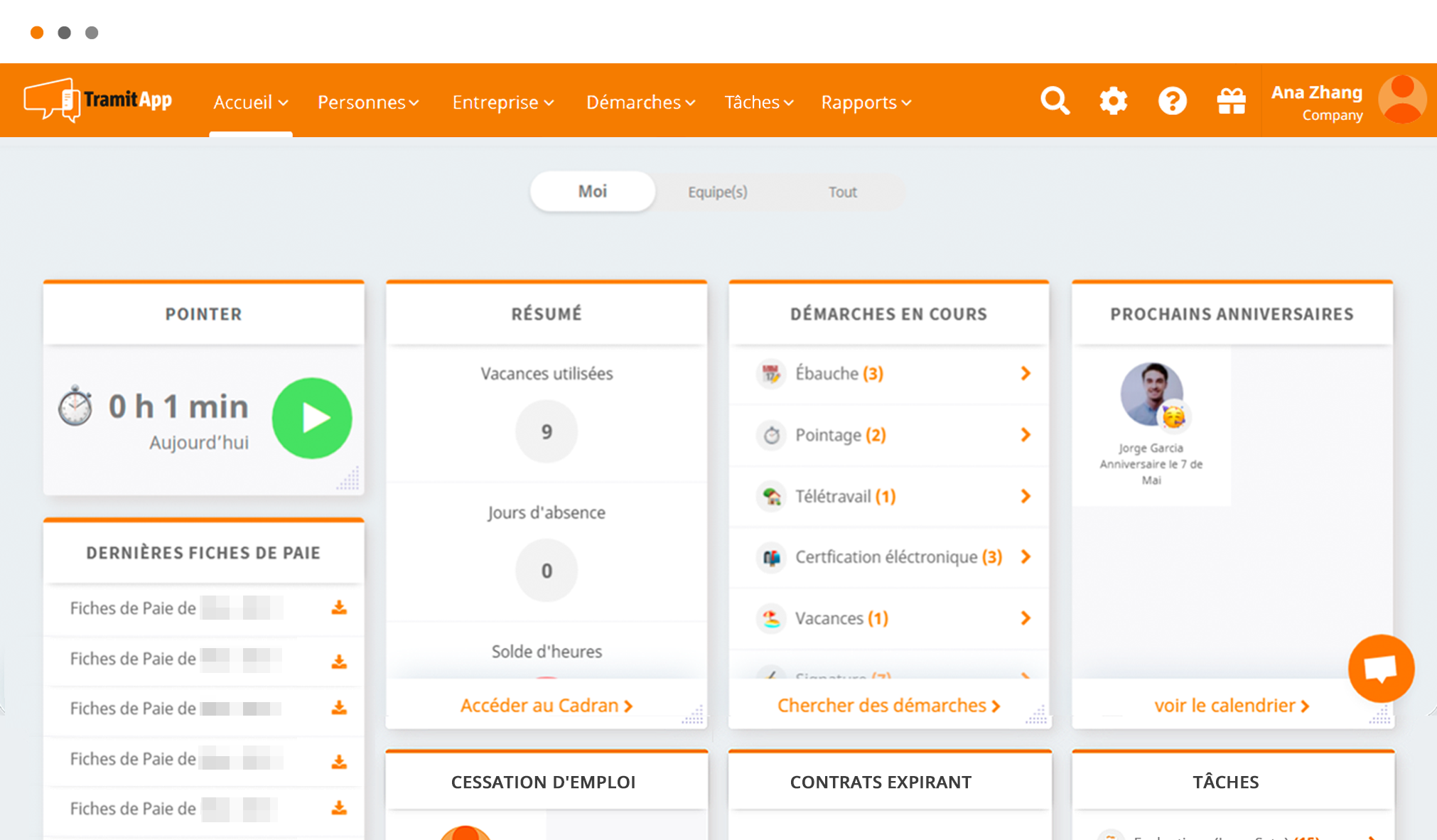This screenshot has width=1437, height=840.
Task: Open the orange chat bubble button
Action: [x=1381, y=668]
